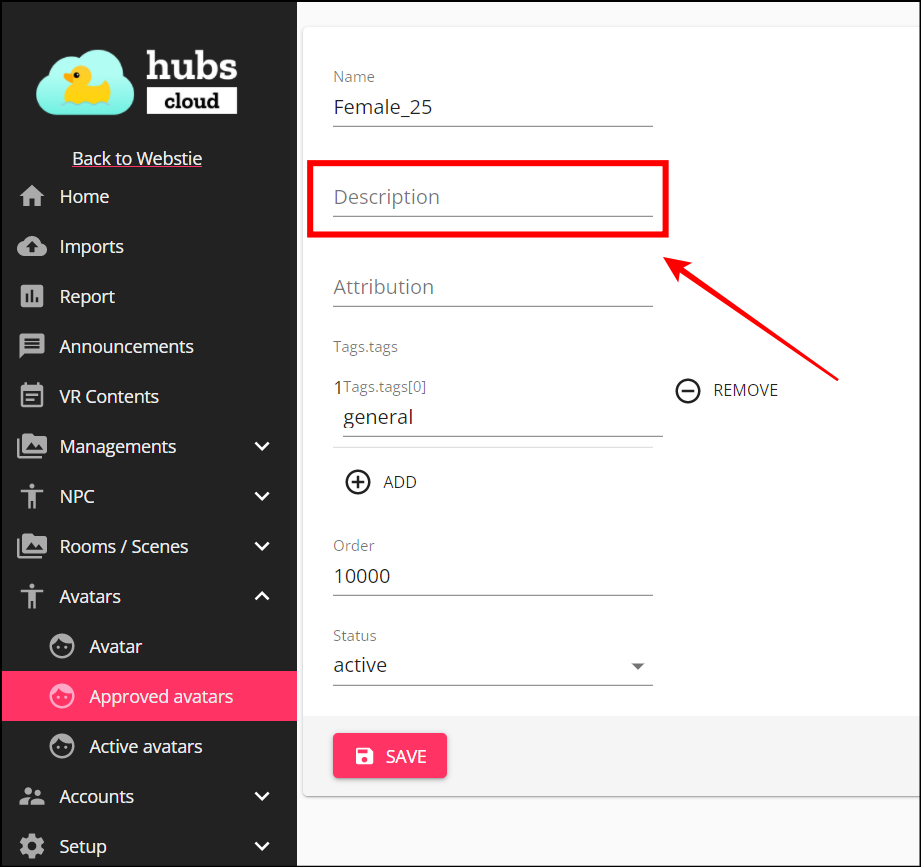This screenshot has height=867, width=921.
Task: Click the Approved avatars face icon
Action: (62, 696)
